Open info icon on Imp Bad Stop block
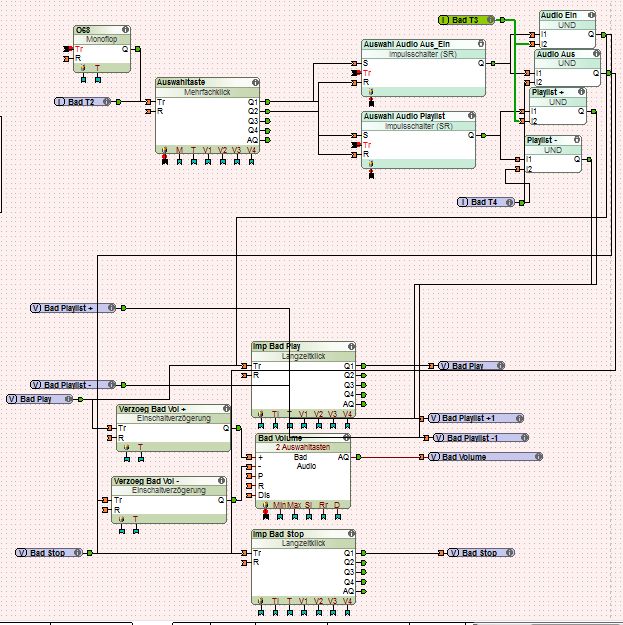 point(351,533)
